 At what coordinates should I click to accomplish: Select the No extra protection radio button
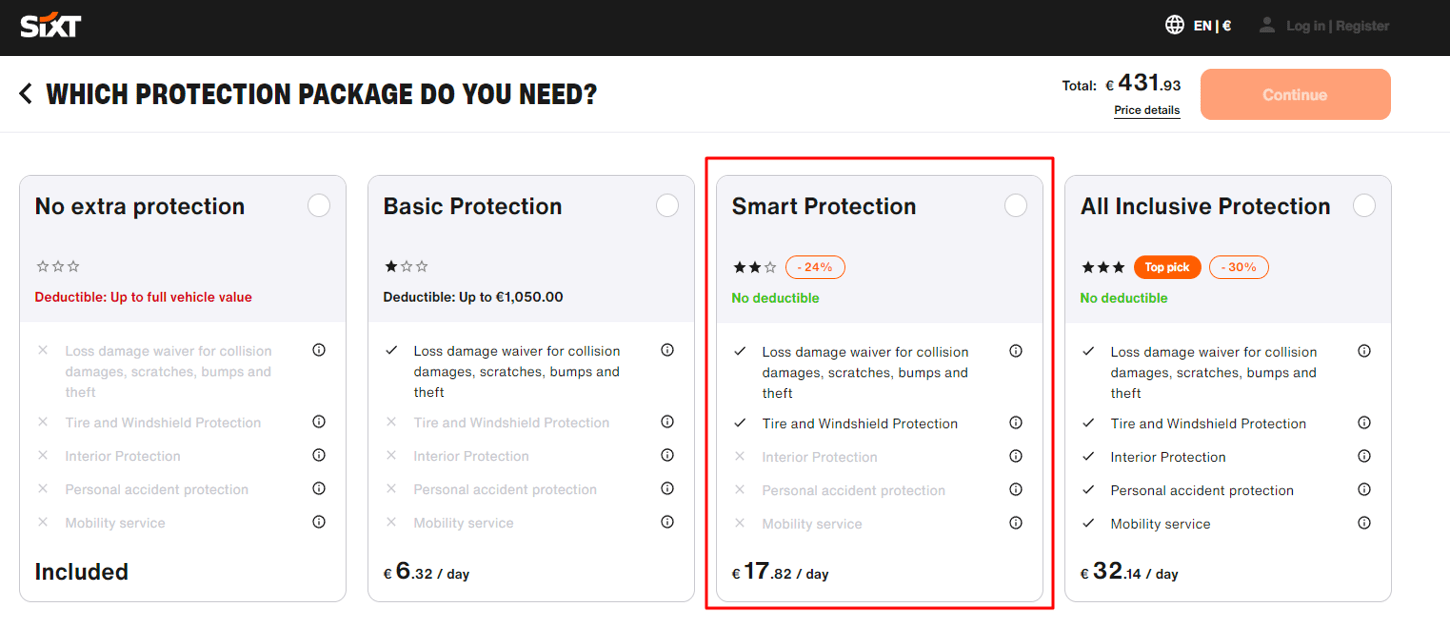point(318,206)
